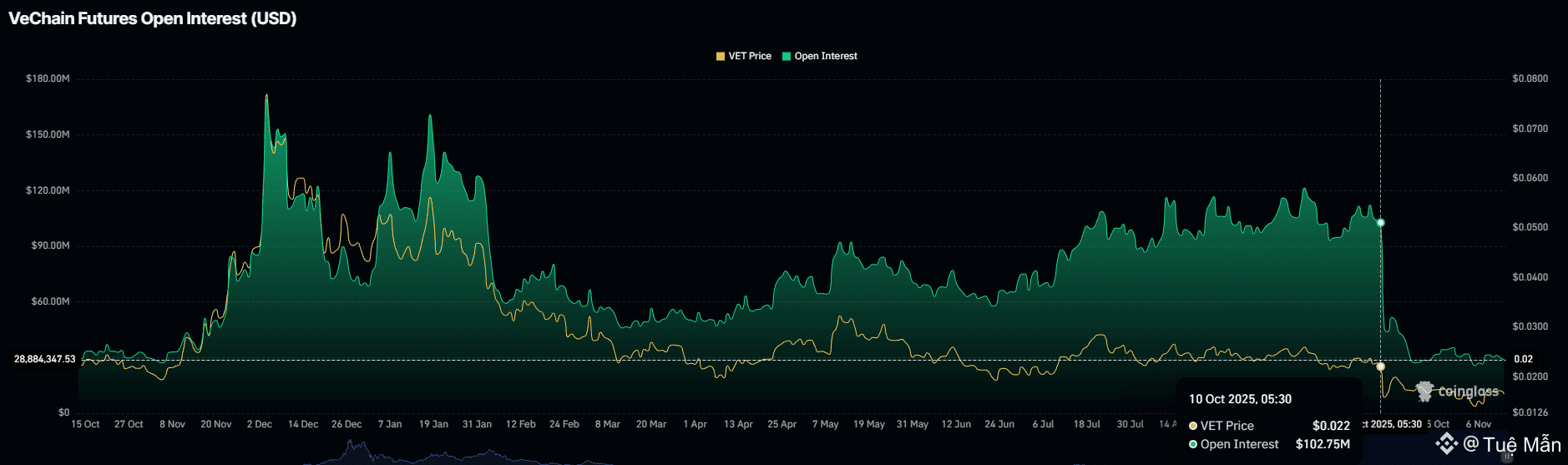Screen dimensions: 1568x465
Task: Click the yellow VET Price data point marker
Action: pos(1380,366)
